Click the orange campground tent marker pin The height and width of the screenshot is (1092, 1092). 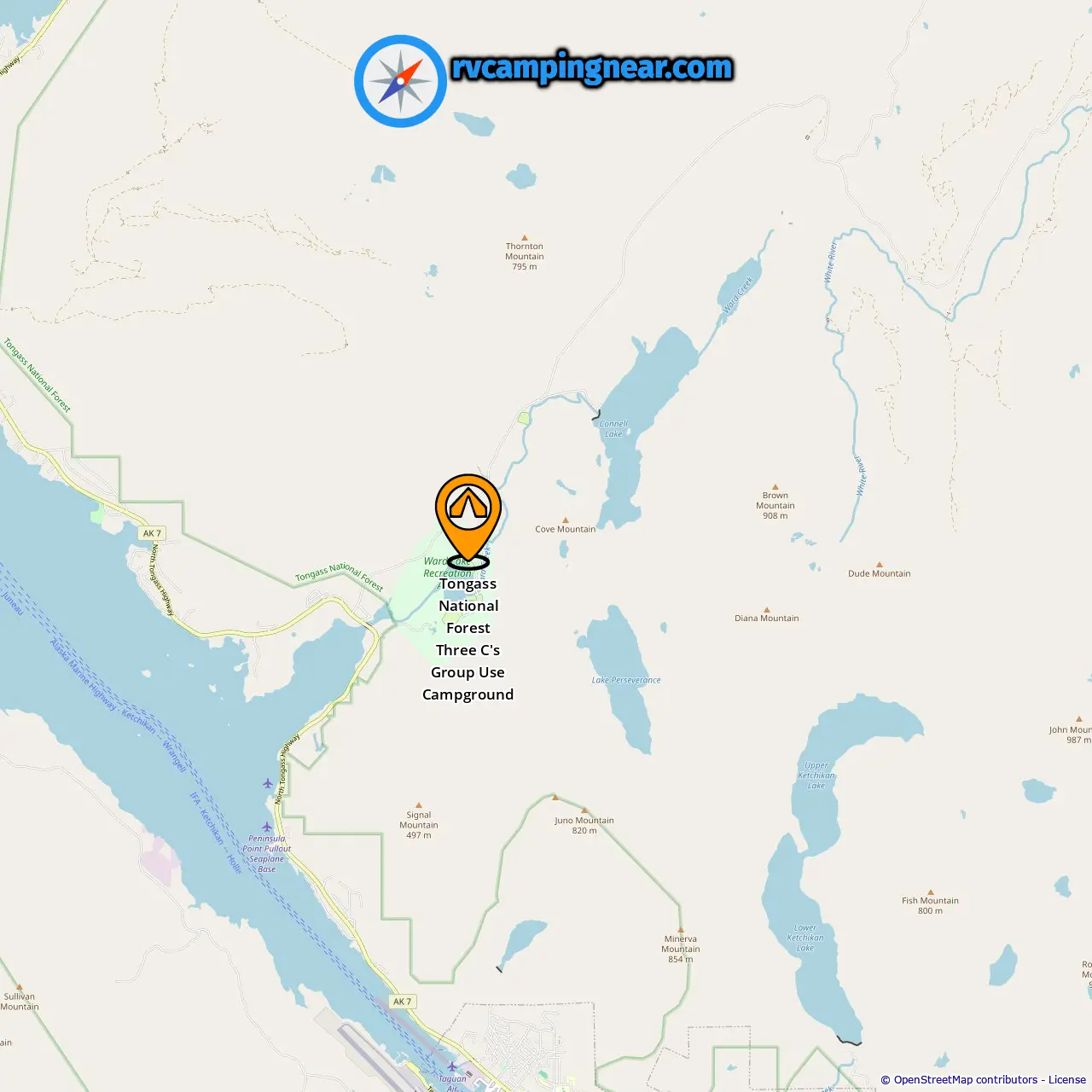pyautogui.click(x=468, y=517)
